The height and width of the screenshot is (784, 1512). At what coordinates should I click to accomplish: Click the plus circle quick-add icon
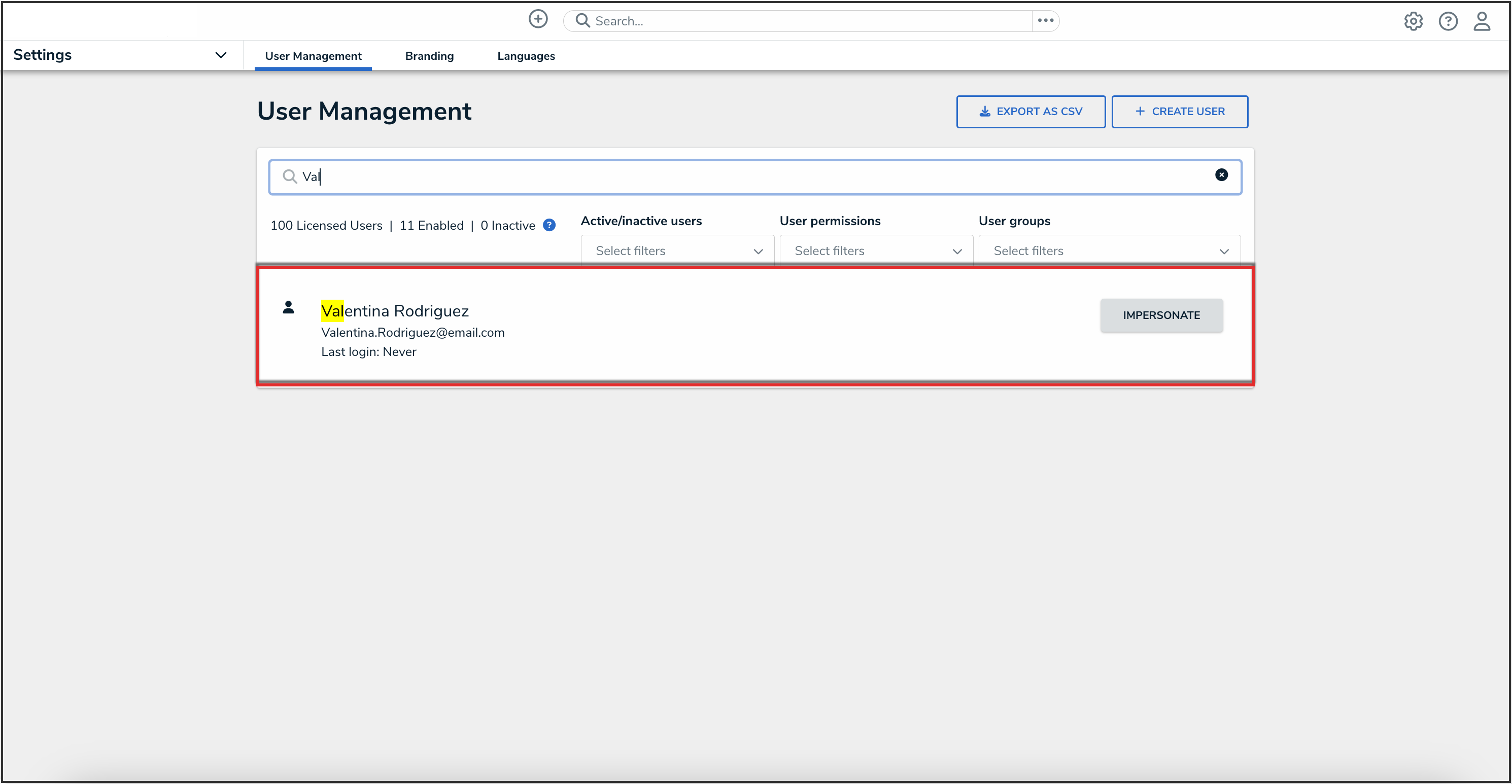pos(538,19)
